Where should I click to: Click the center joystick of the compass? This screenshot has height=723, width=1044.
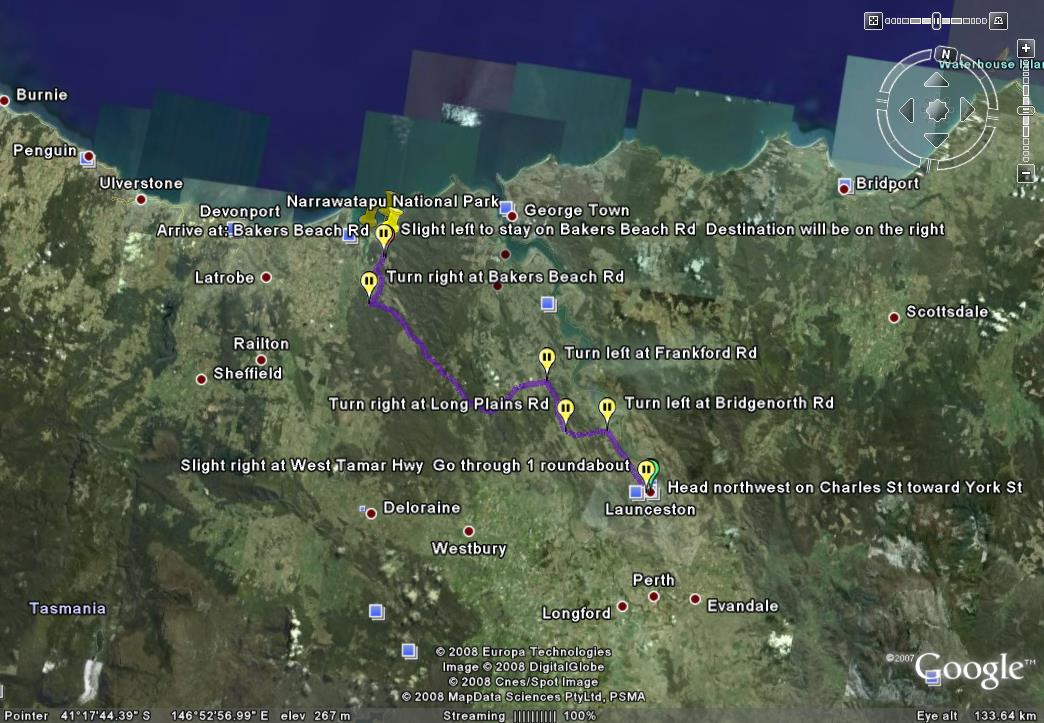point(937,110)
